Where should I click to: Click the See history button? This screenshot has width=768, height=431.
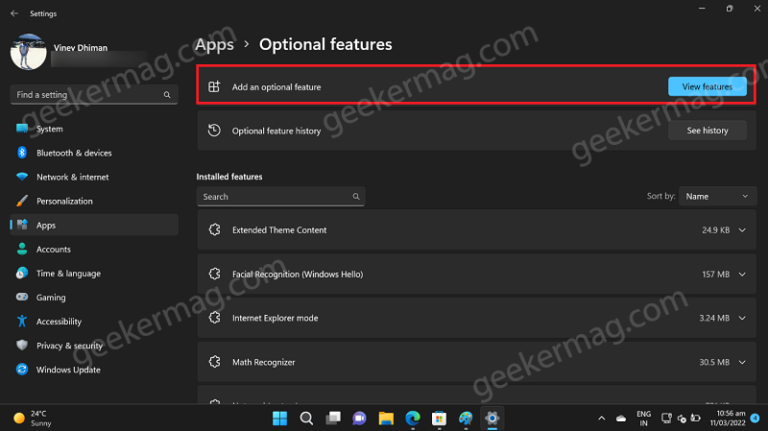[707, 130]
